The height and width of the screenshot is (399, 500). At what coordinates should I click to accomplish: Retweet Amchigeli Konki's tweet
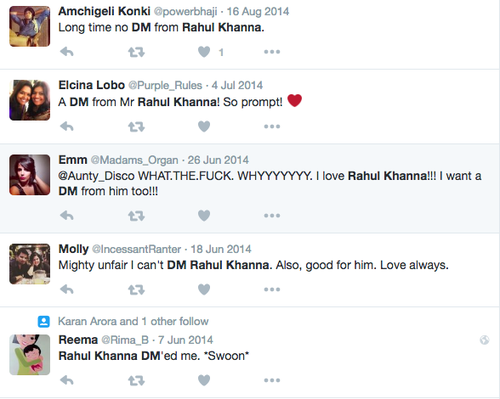tap(136, 52)
